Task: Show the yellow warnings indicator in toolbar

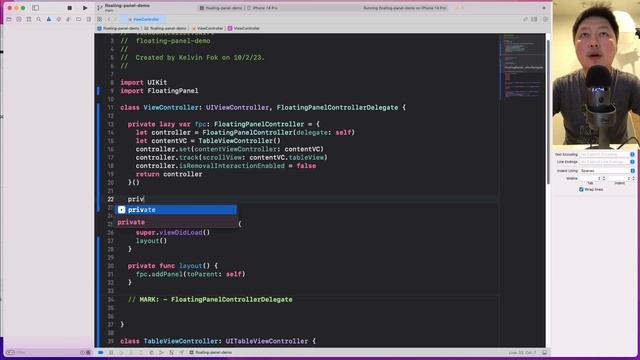Action: (x=460, y=8)
